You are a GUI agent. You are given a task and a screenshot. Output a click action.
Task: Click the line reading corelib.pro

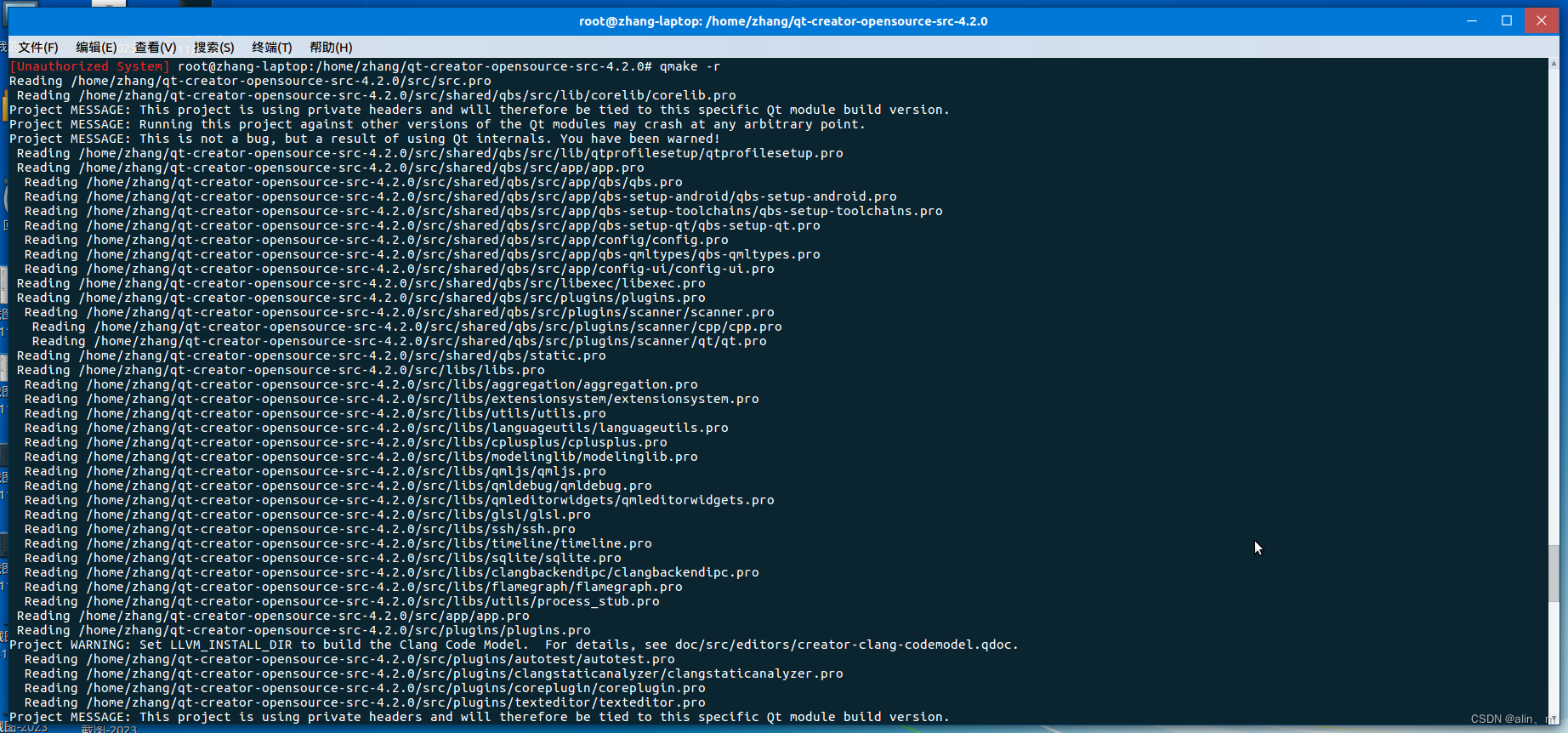(377, 95)
